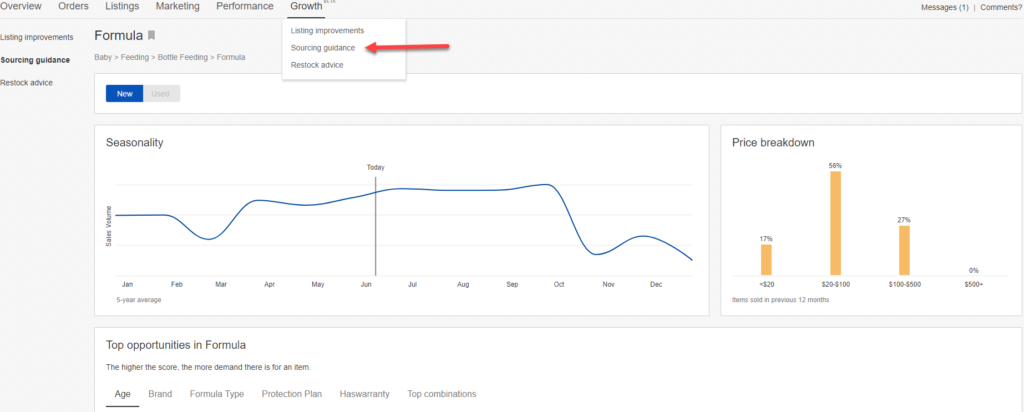Switch to the Brand opportunities tab
1024x412 pixels.
160,394
